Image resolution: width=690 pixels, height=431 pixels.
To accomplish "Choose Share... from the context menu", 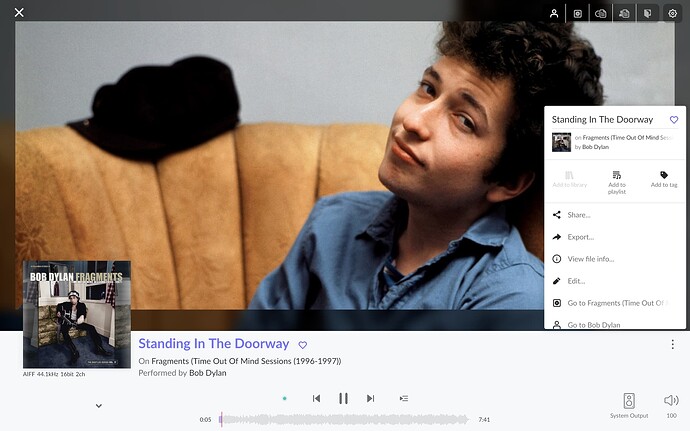I will point(615,215).
